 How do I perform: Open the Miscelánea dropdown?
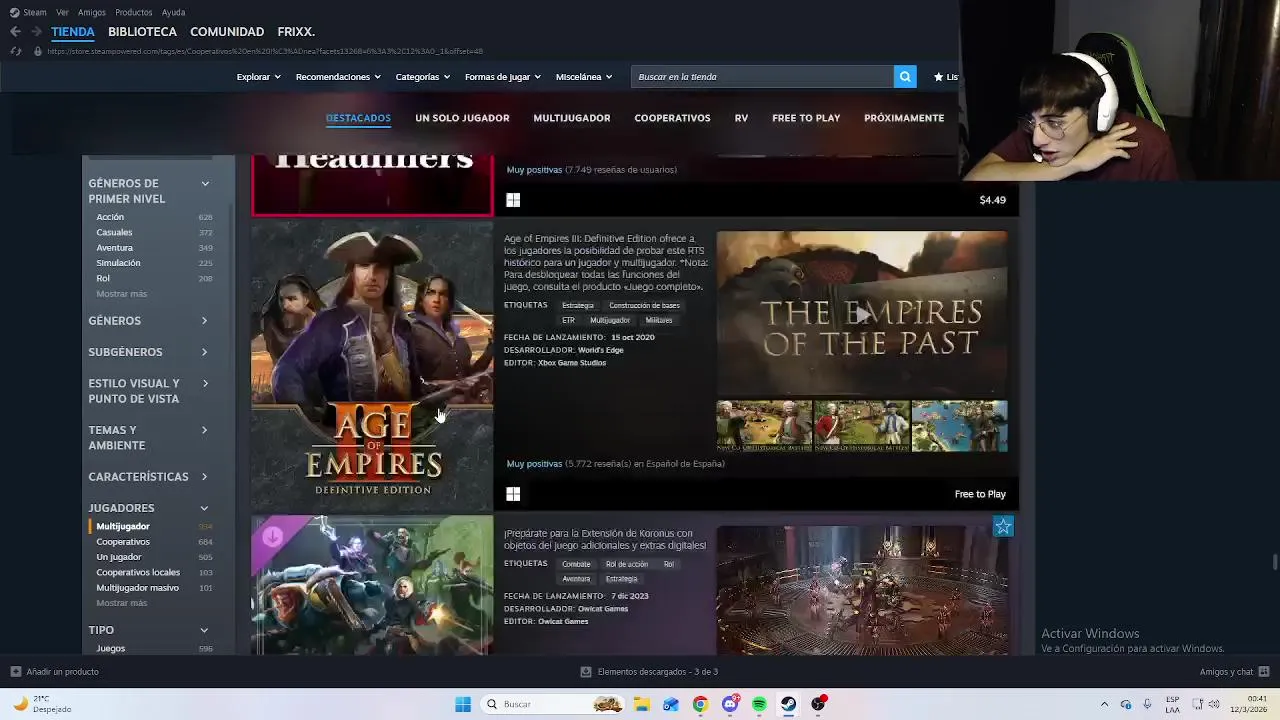pos(584,77)
